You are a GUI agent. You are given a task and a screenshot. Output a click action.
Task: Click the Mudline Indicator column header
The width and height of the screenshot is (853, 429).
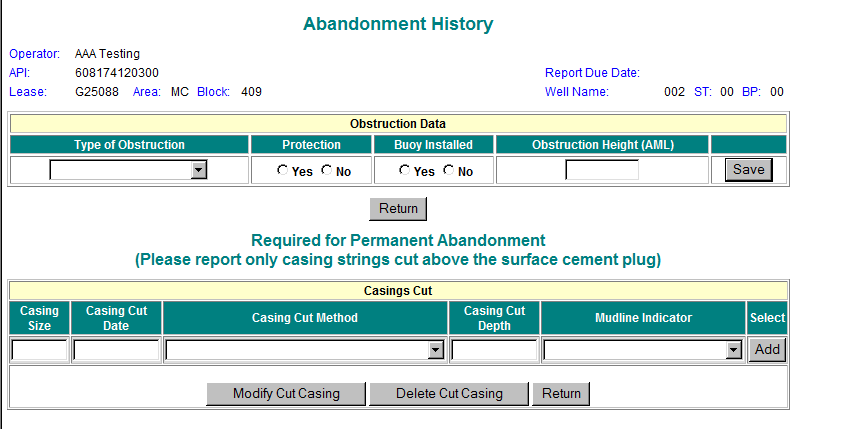643,318
